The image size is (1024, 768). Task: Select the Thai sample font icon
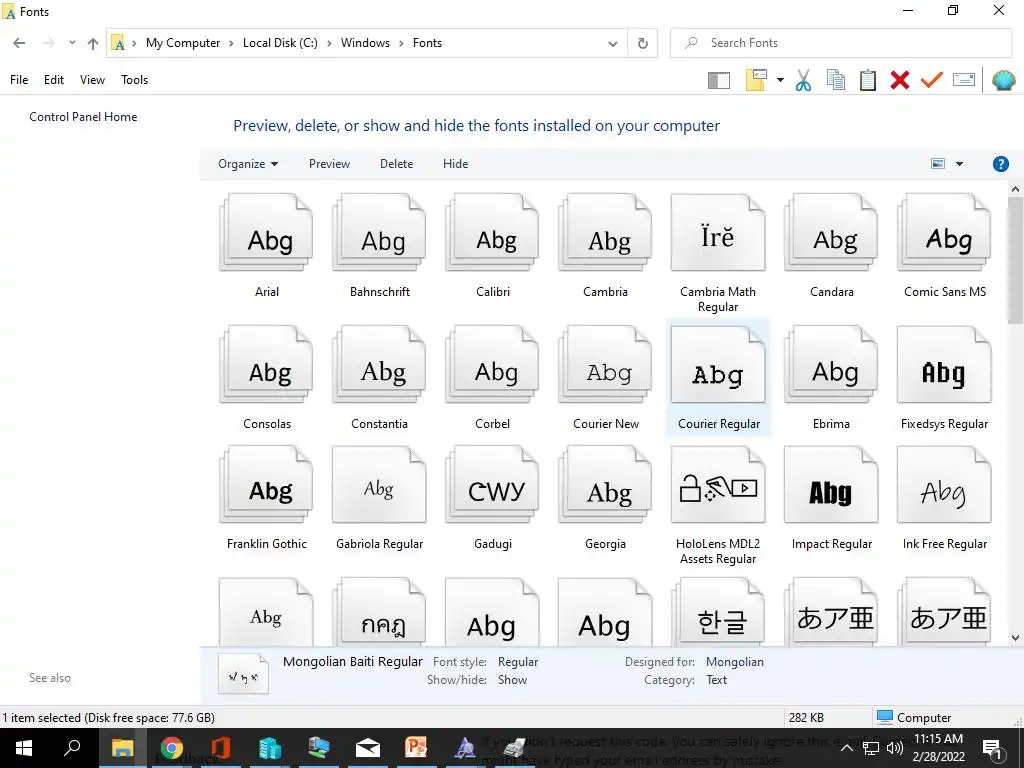(x=379, y=612)
